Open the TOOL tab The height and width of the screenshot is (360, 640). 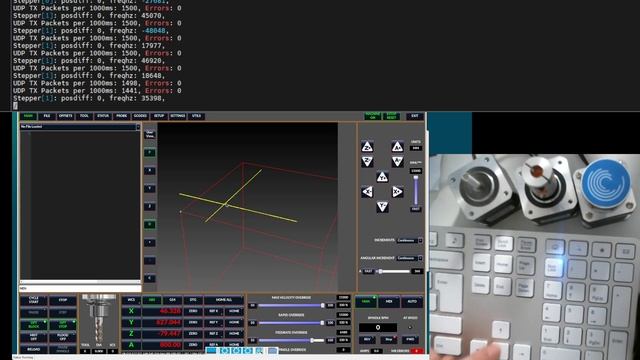84,116
